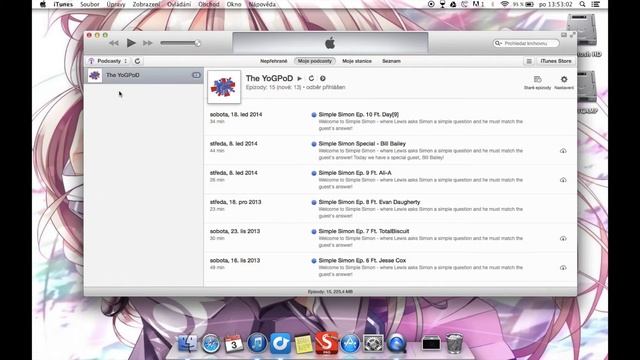Image resolution: width=640 pixels, height=360 pixels.
Task: Switch to the Moje stanice tab
Action: click(357, 61)
